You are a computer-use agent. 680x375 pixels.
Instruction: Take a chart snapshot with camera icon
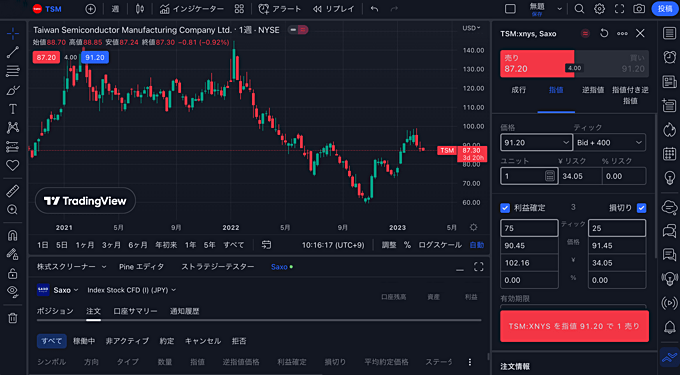tap(639, 9)
